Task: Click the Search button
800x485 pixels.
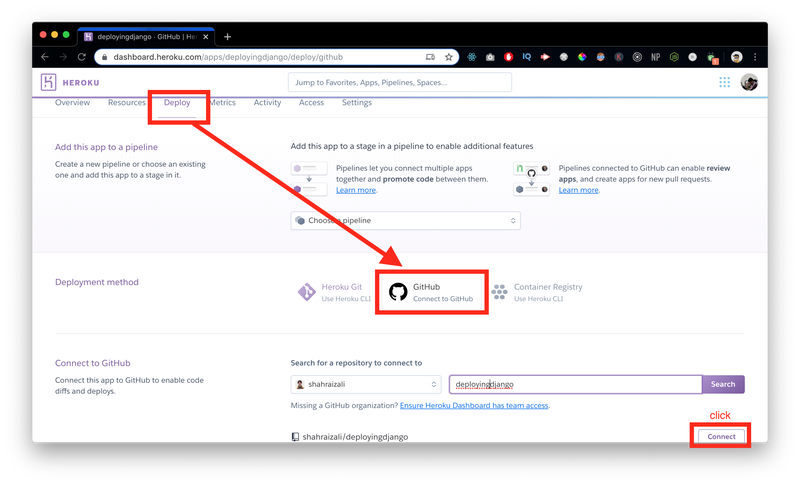Action: point(723,385)
